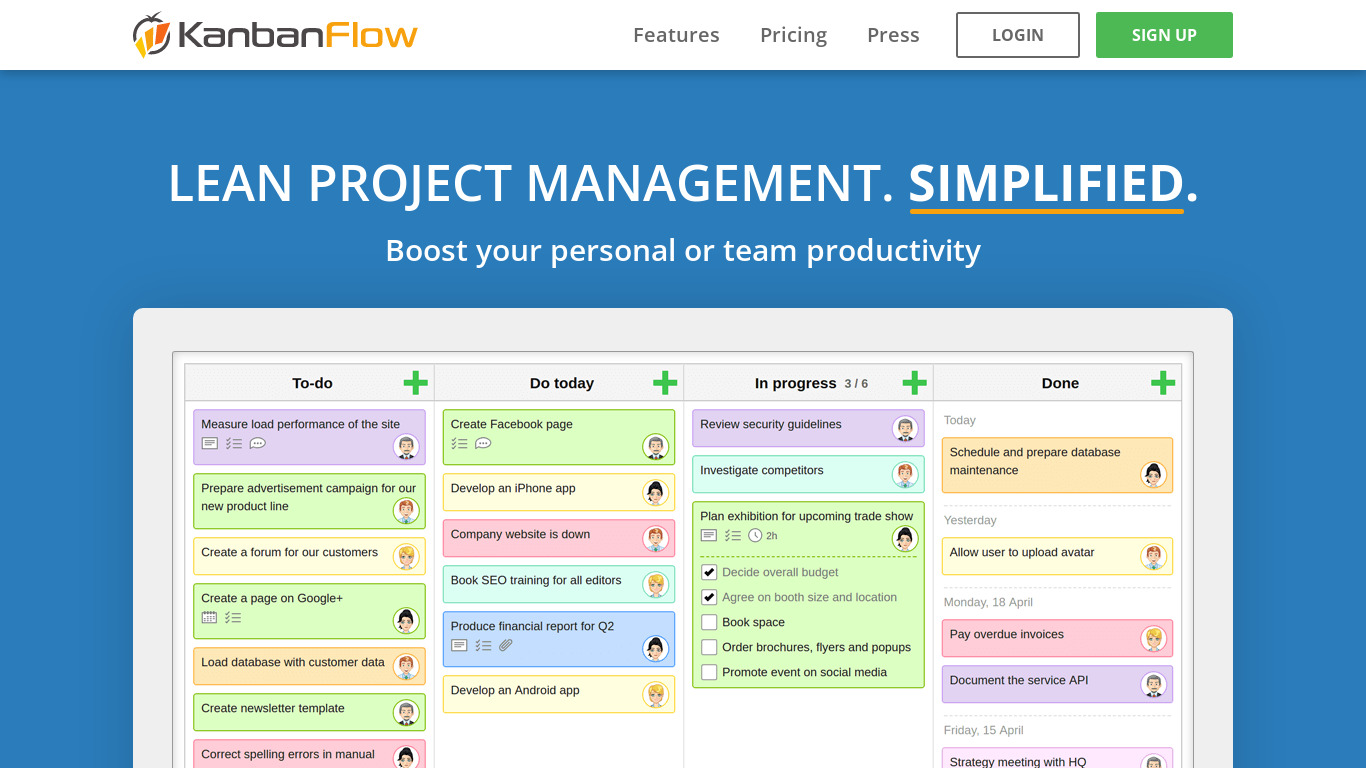Click avatar on Develop an iPhone app card
This screenshot has width=1366, height=768.
tap(655, 493)
